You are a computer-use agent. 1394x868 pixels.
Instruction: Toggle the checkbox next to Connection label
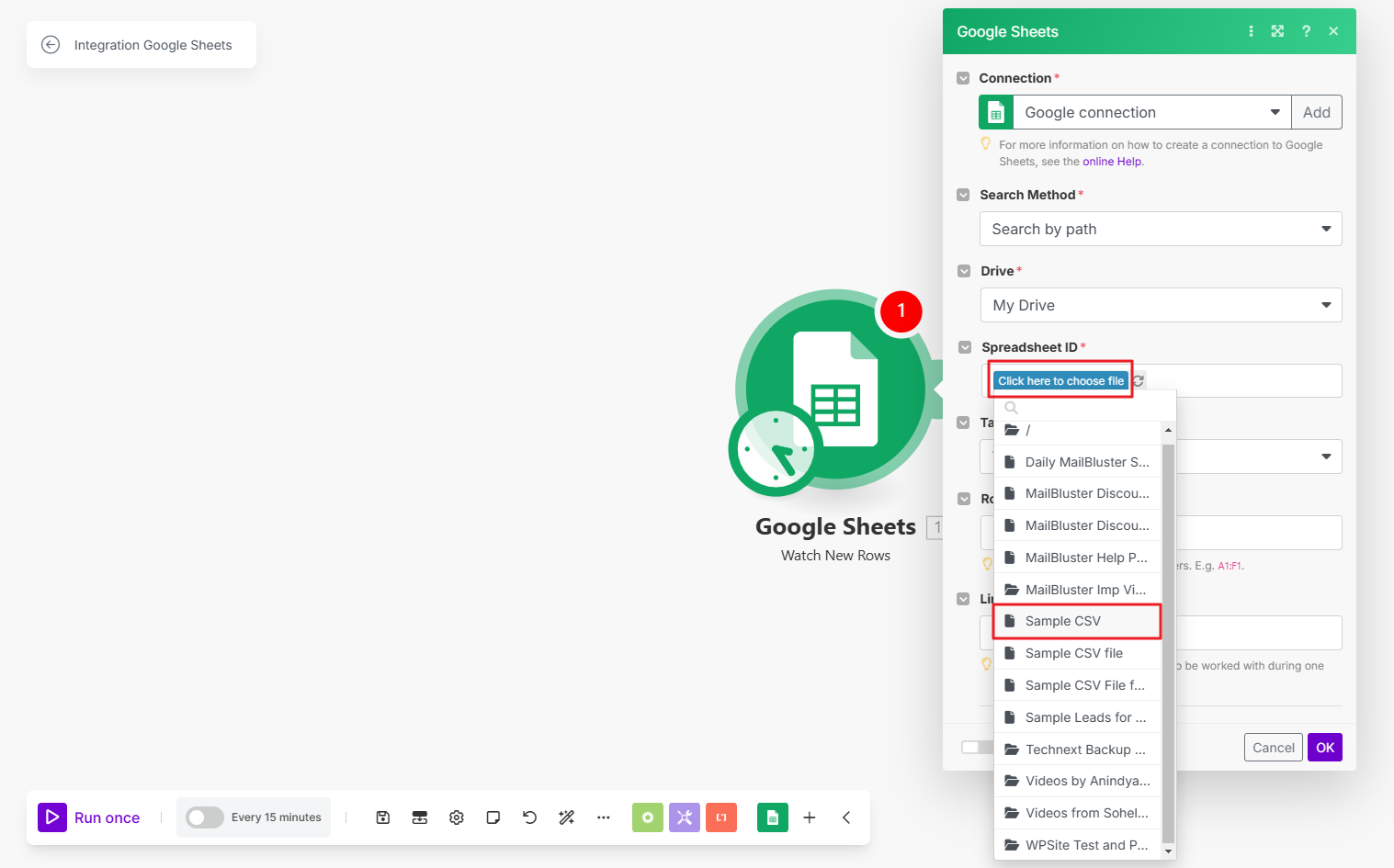(x=963, y=78)
